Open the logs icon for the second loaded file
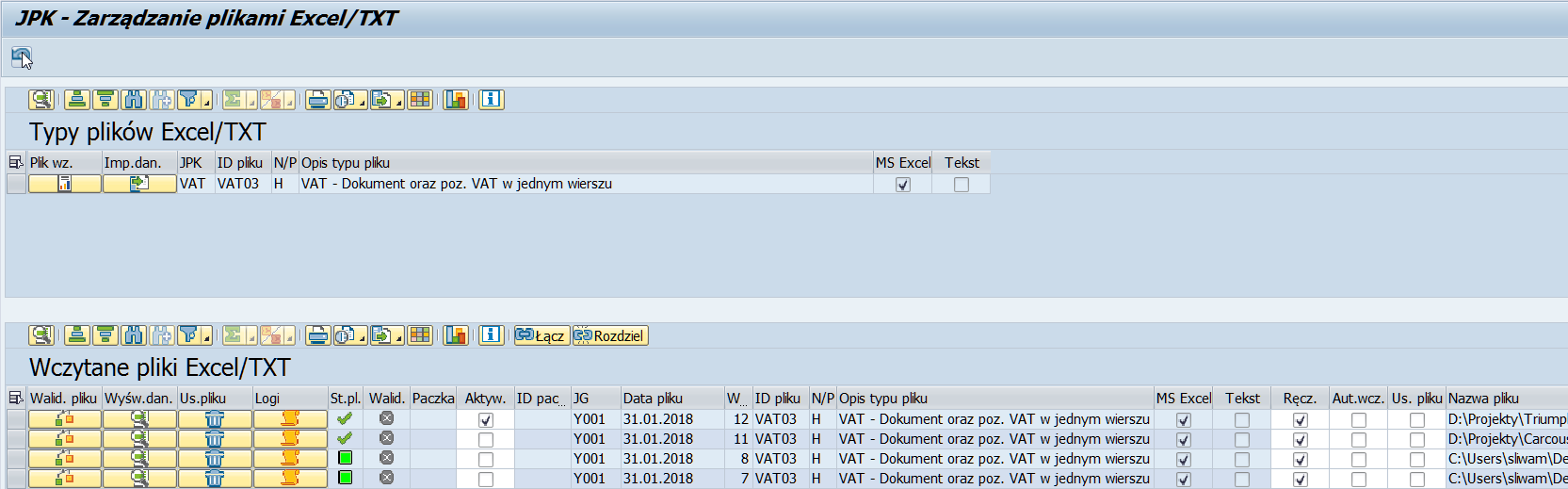Image resolution: width=1568 pixels, height=489 pixels. 290,439
